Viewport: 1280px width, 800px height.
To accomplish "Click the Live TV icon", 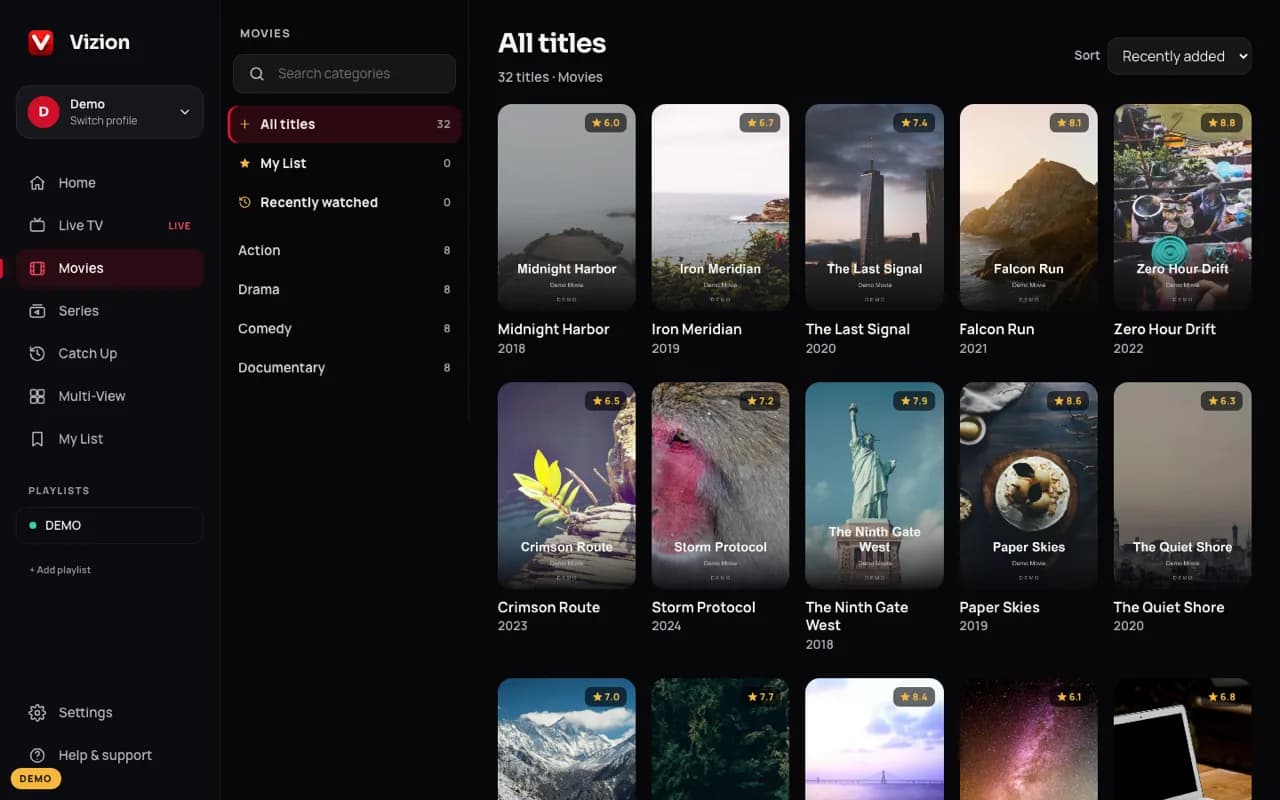I will tap(37, 225).
